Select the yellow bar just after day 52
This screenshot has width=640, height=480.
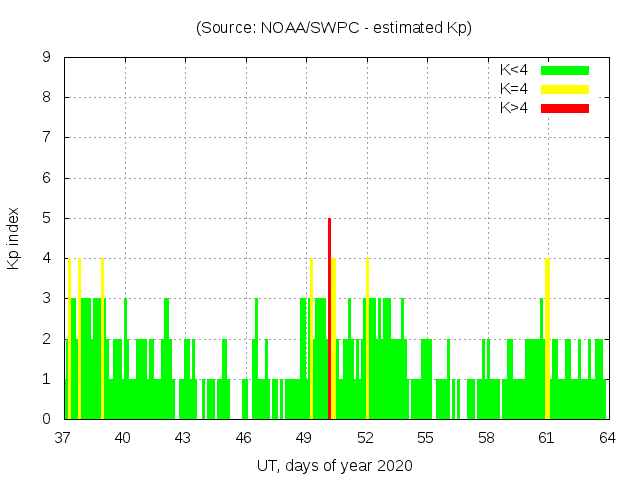367,338
